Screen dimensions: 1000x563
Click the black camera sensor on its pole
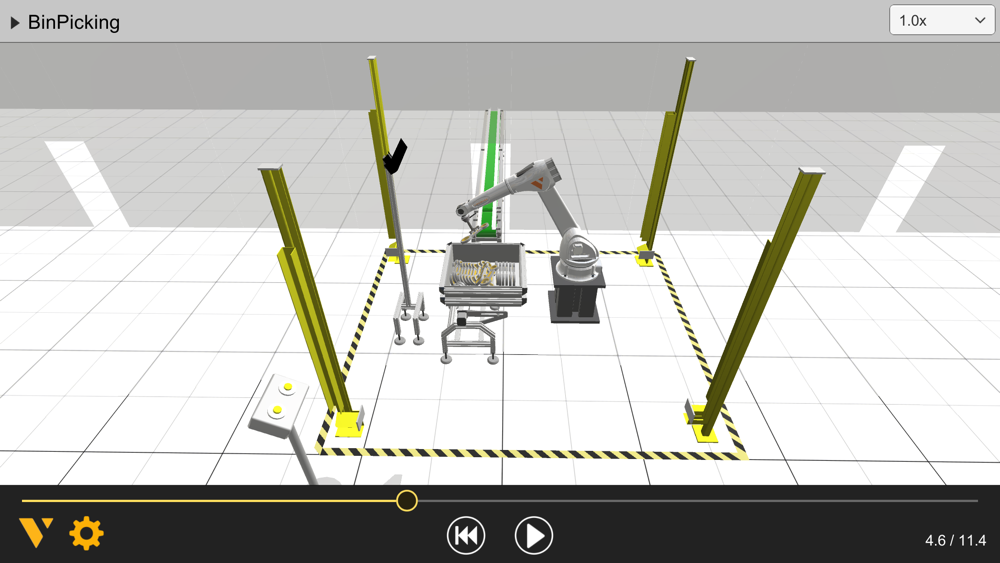pos(395,157)
